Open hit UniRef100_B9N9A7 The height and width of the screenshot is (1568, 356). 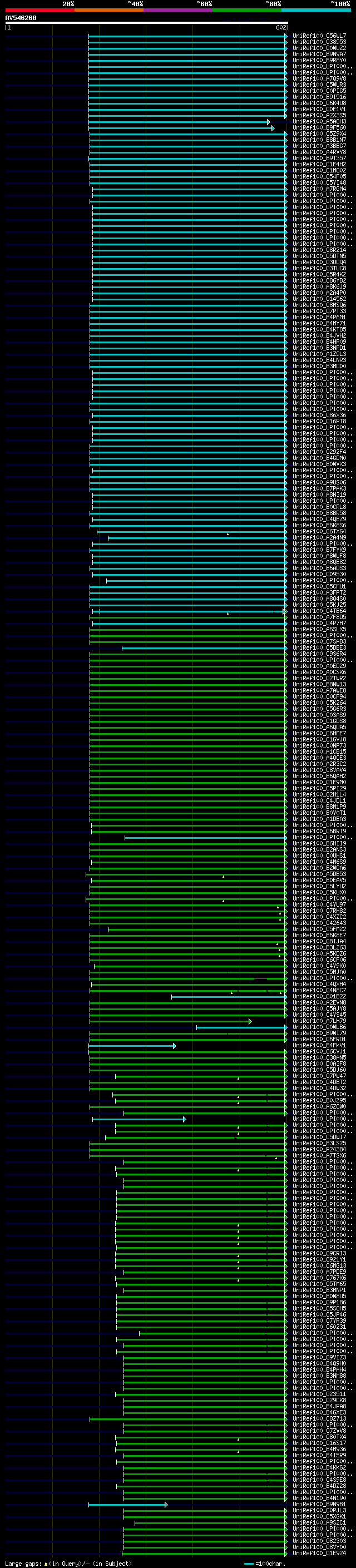coord(319,54)
